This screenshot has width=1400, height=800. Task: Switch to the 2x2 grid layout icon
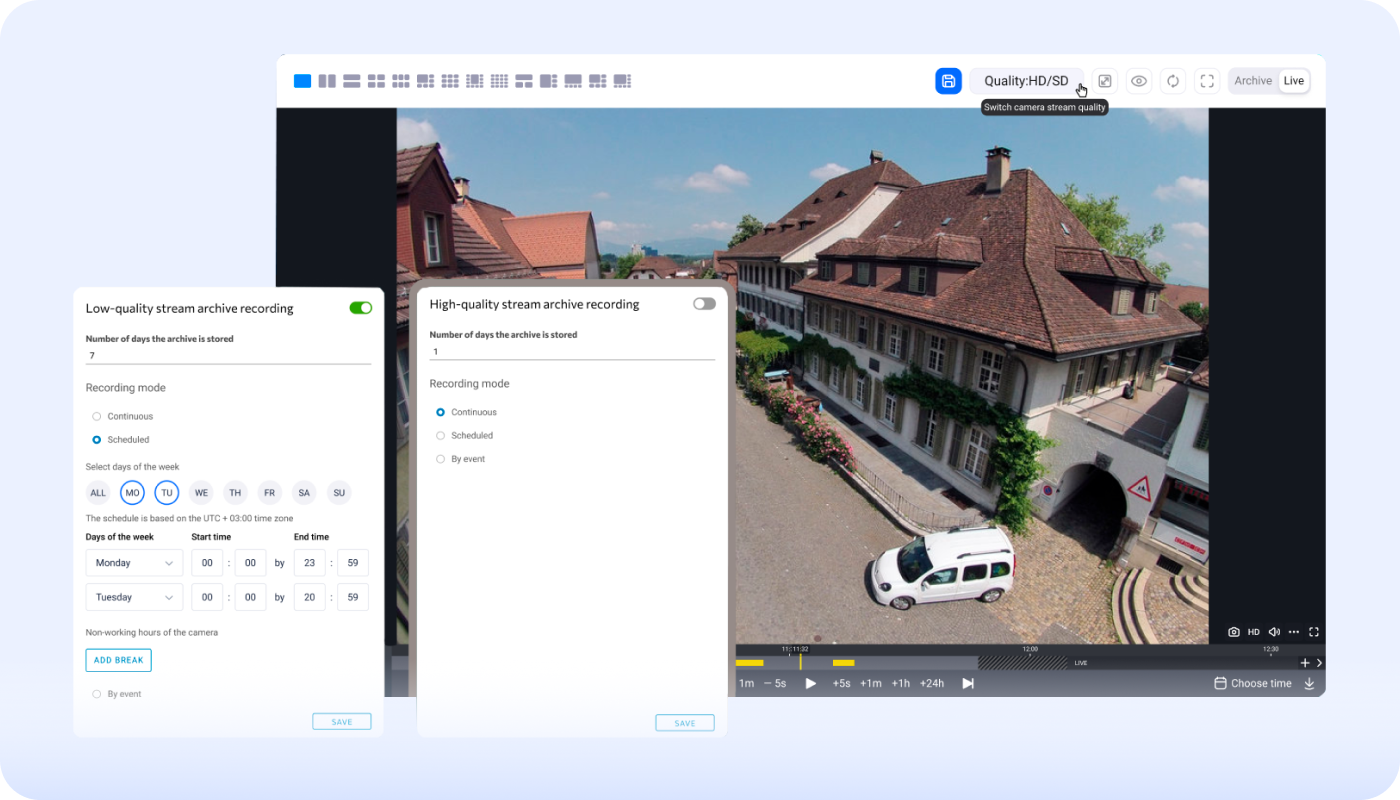click(x=376, y=81)
